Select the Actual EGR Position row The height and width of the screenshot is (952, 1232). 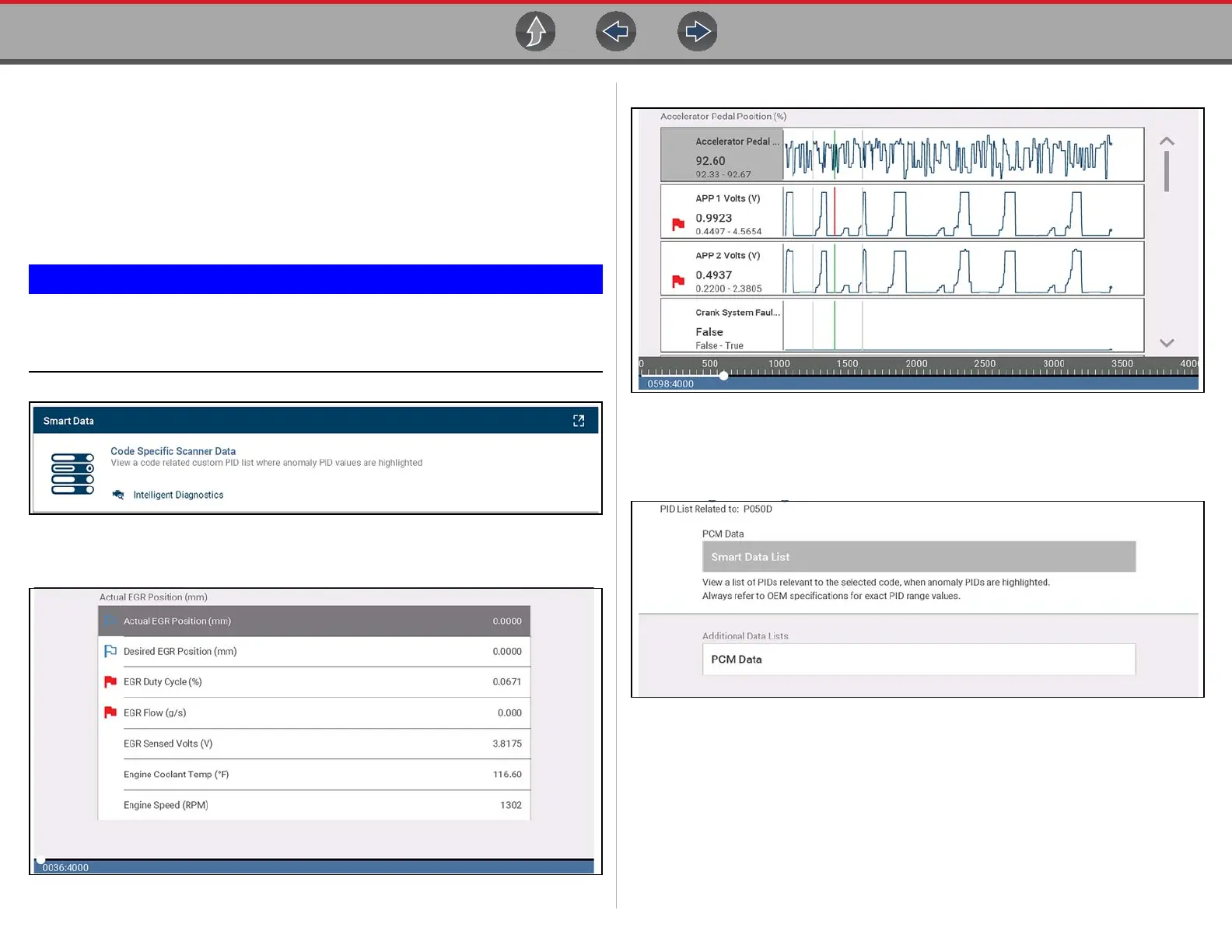point(314,621)
